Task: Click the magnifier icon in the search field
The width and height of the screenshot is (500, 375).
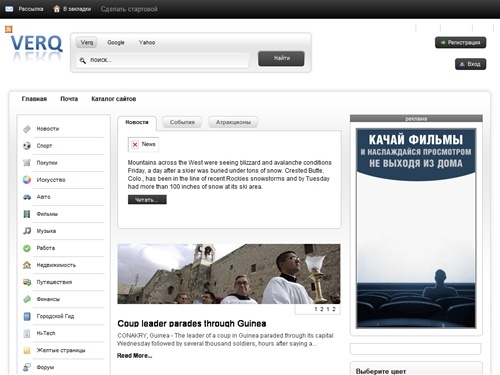Action: click(82, 60)
